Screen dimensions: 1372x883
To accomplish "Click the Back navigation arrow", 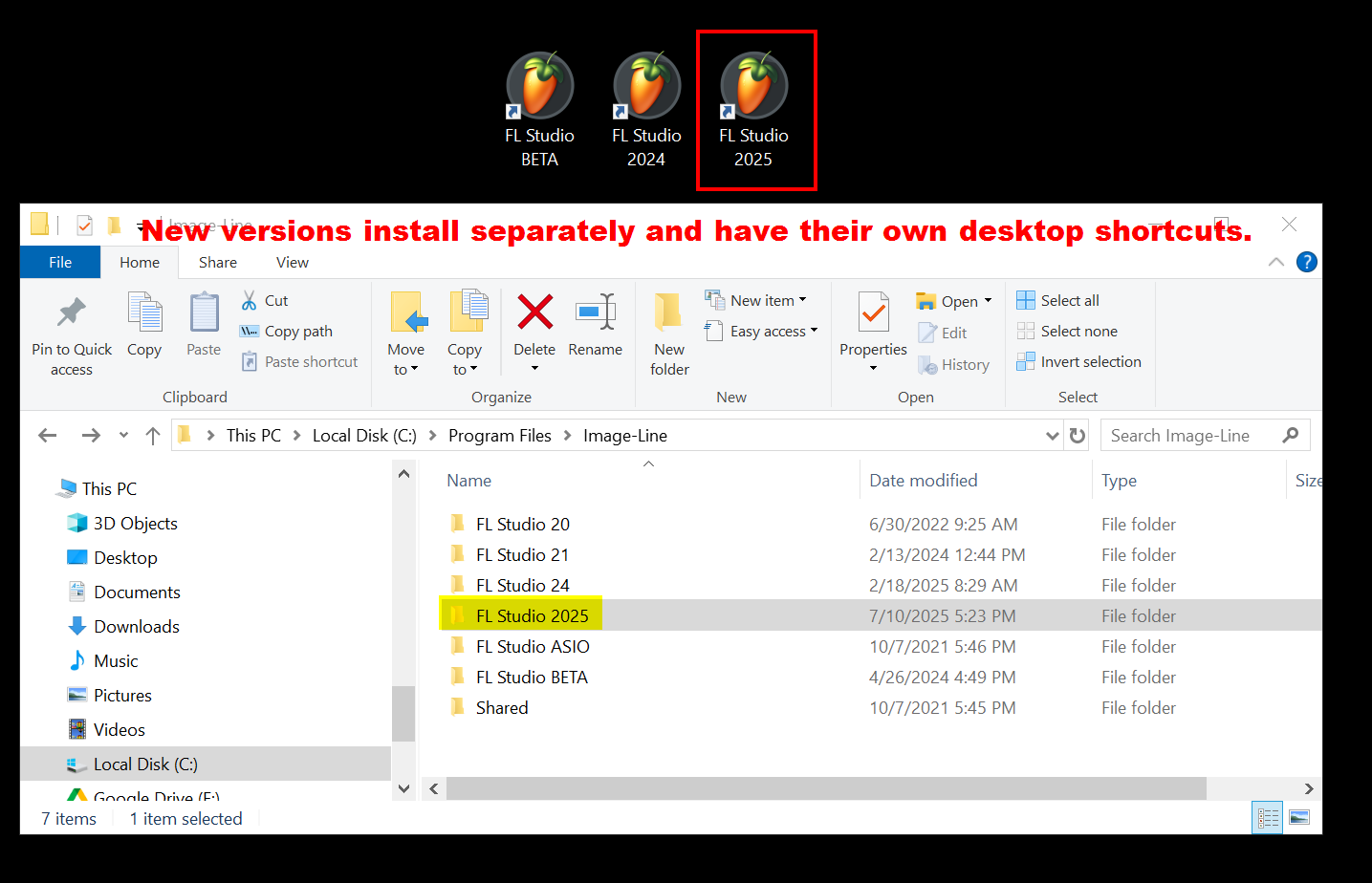I will tap(48, 436).
